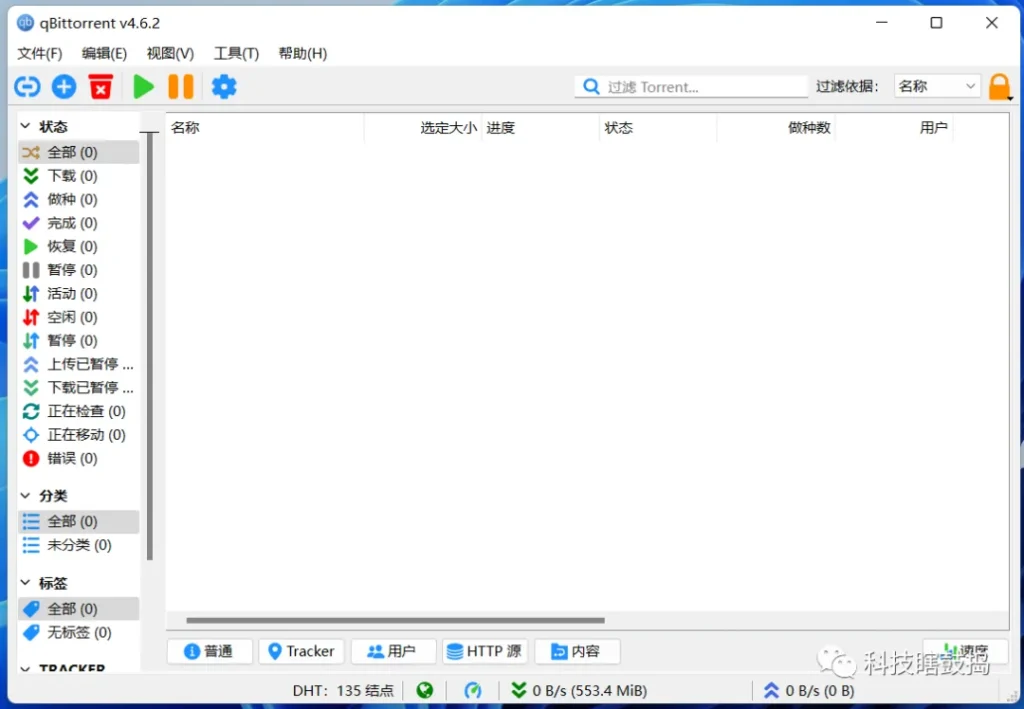
Task: Collapse the 标签 section
Action: pos(25,582)
